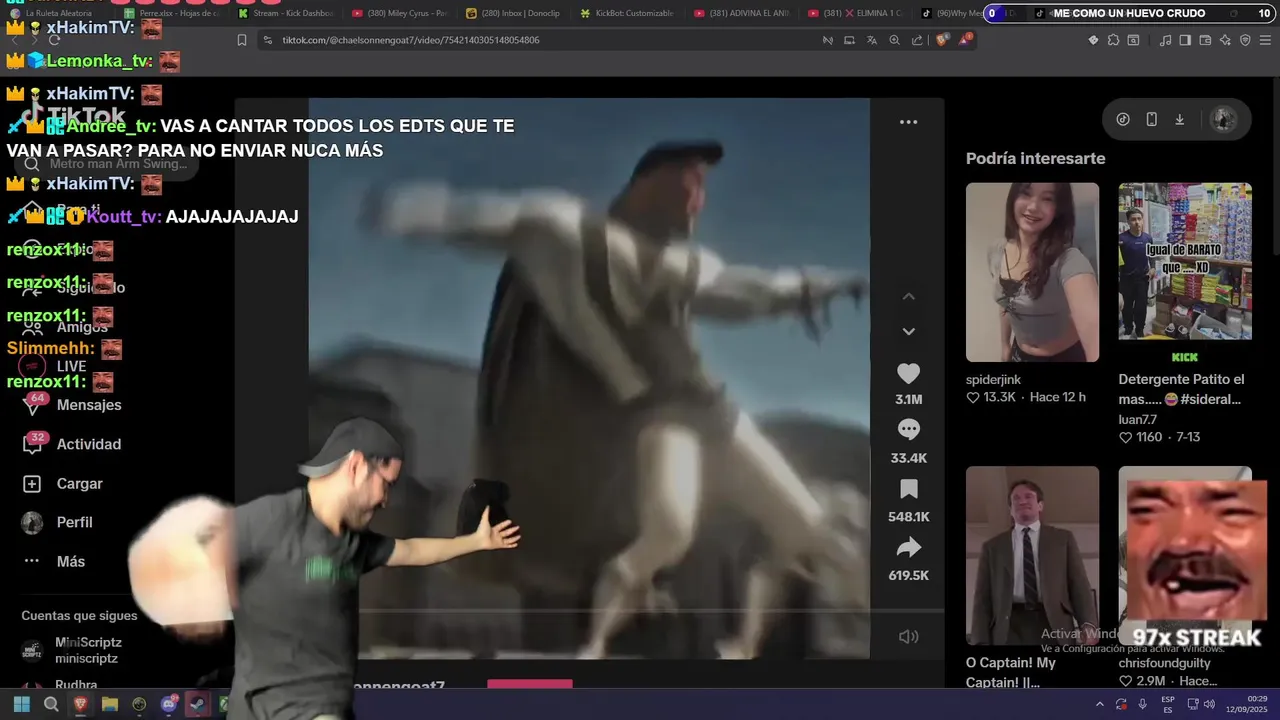The image size is (1280, 720).
Task: Open Perfil in the TikTok sidebar
Action: click(58, 522)
